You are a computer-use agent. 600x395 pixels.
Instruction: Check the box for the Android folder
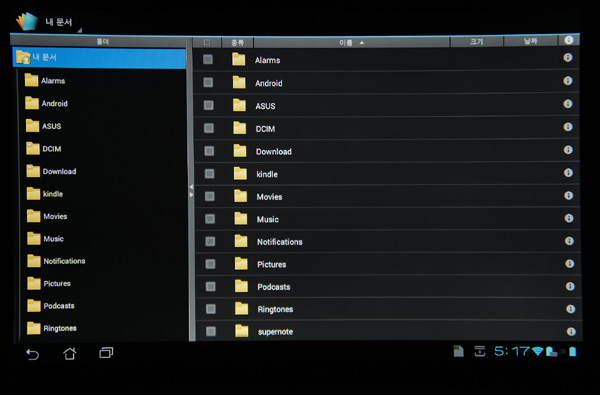click(x=208, y=82)
